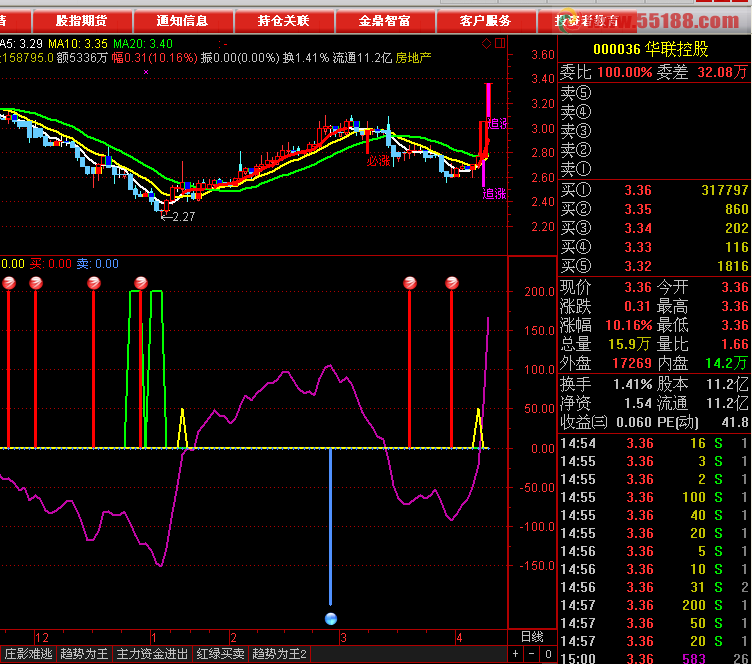Click the panel layout icon above the chart

point(500,44)
